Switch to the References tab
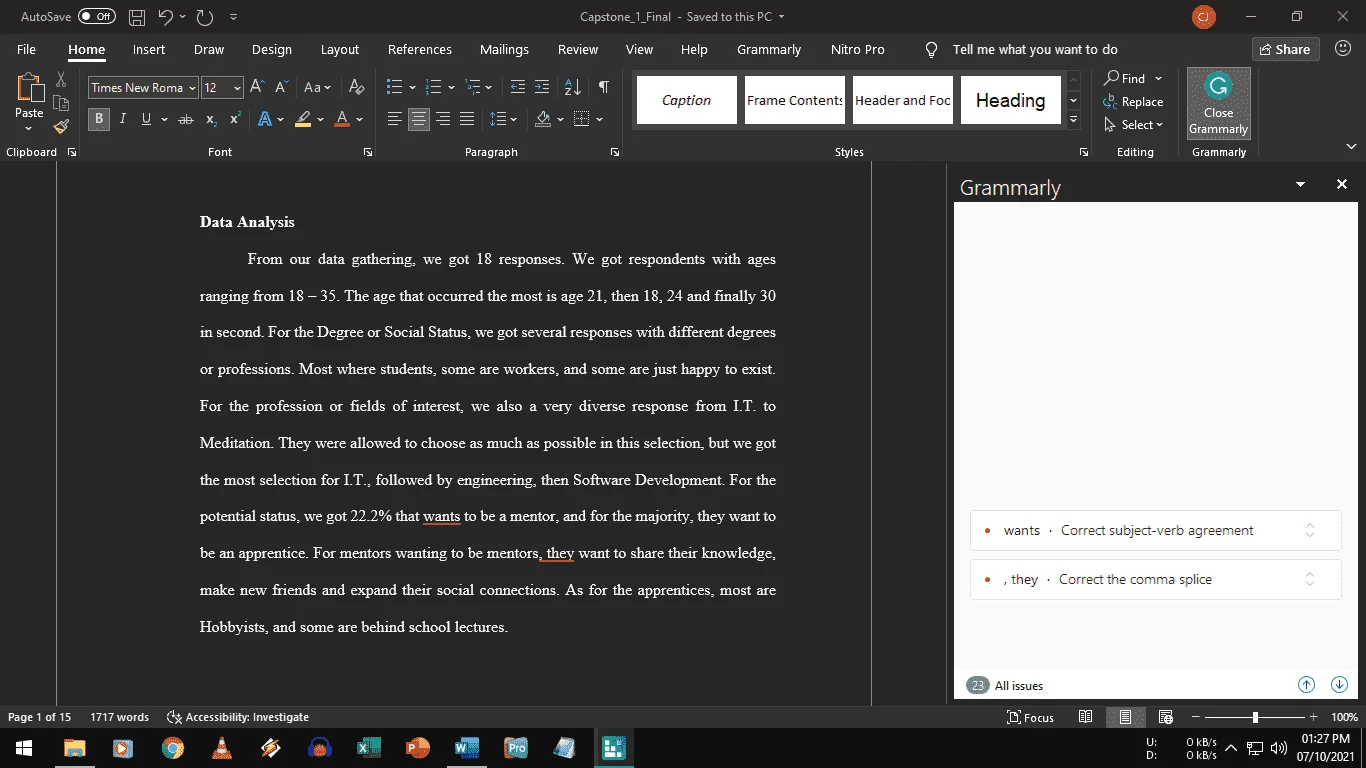Image resolution: width=1366 pixels, height=768 pixels. [x=420, y=49]
